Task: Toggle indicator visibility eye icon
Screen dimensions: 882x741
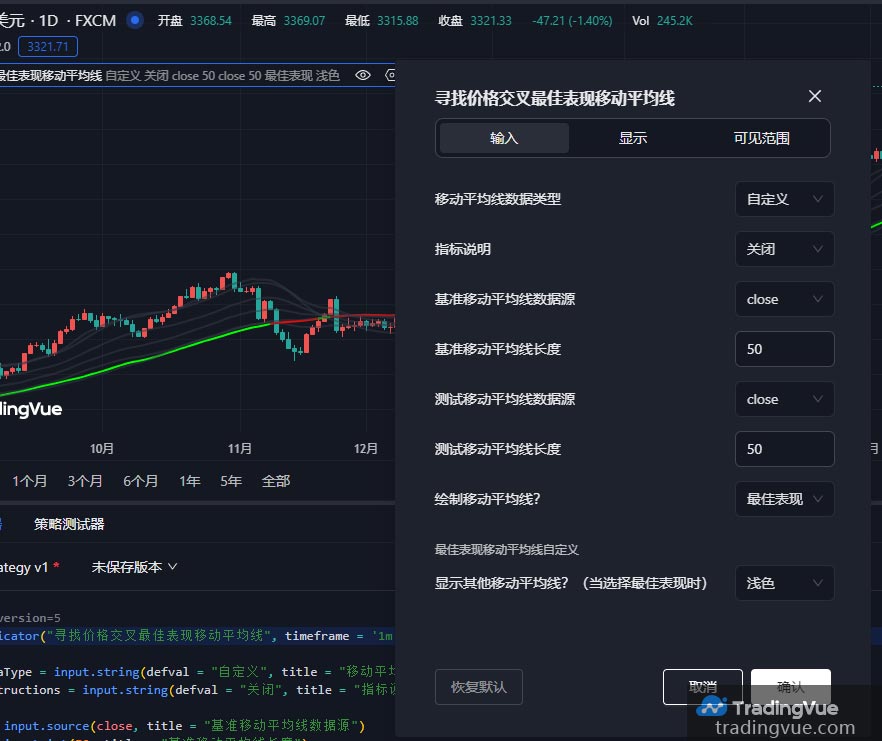Action: pyautogui.click(x=363, y=75)
